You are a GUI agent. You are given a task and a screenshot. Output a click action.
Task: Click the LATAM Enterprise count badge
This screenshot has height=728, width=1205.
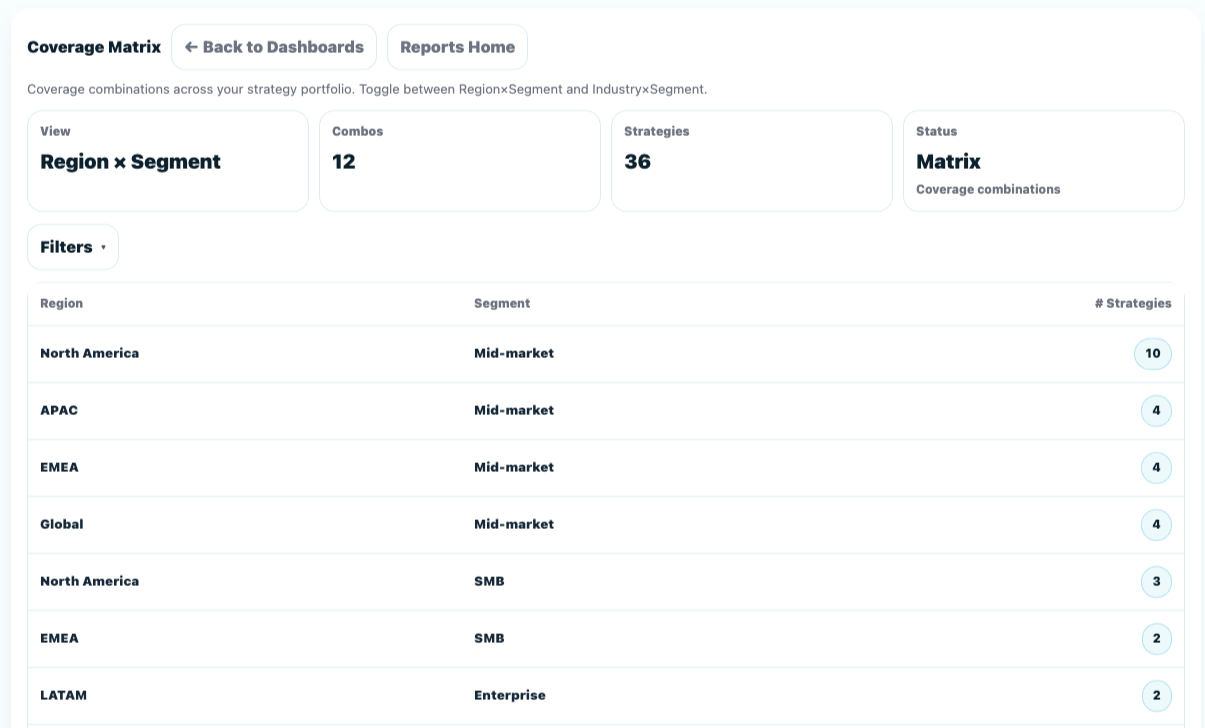[1156, 696]
